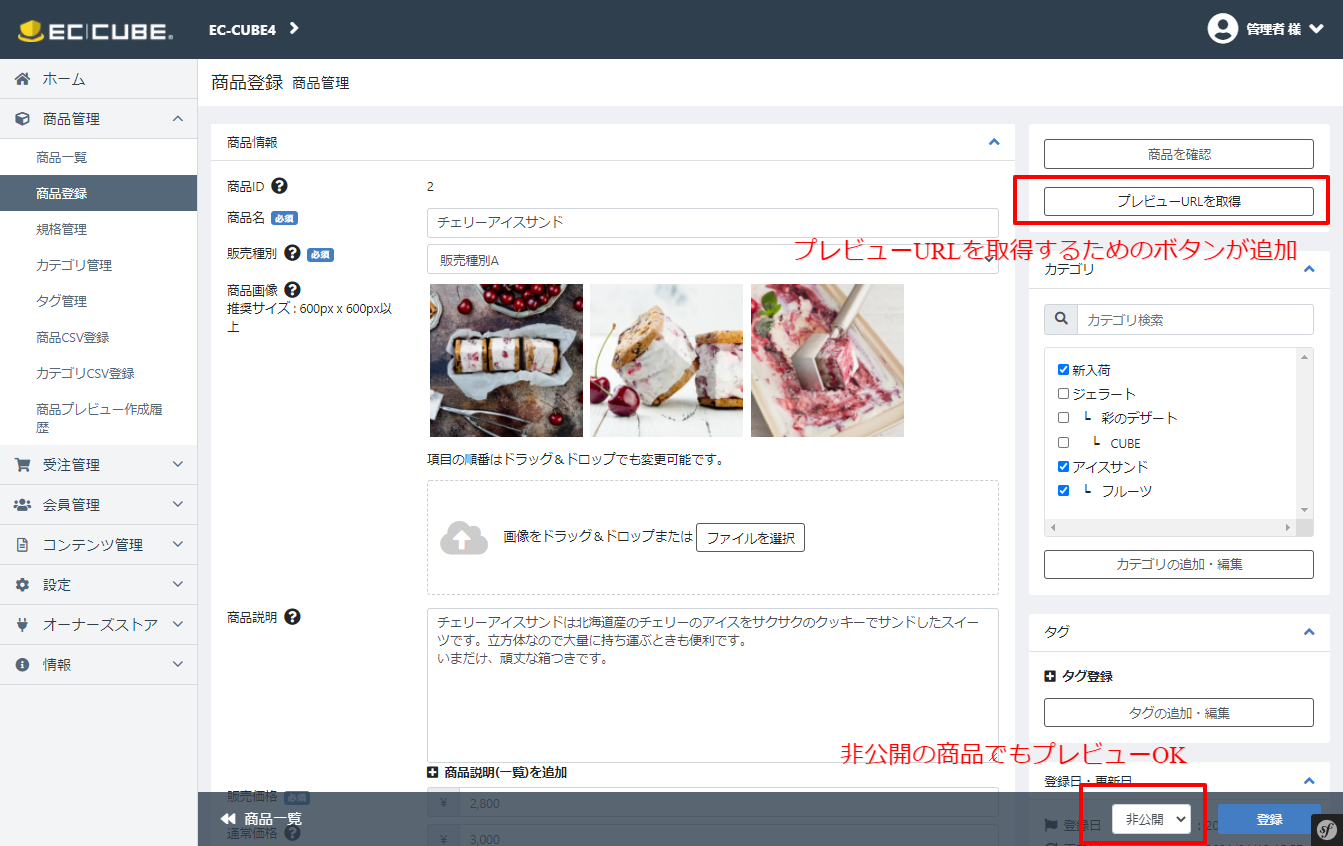Click the category list horizontal scrollbar
Screen dimensions: 1343x846
coord(1170,526)
